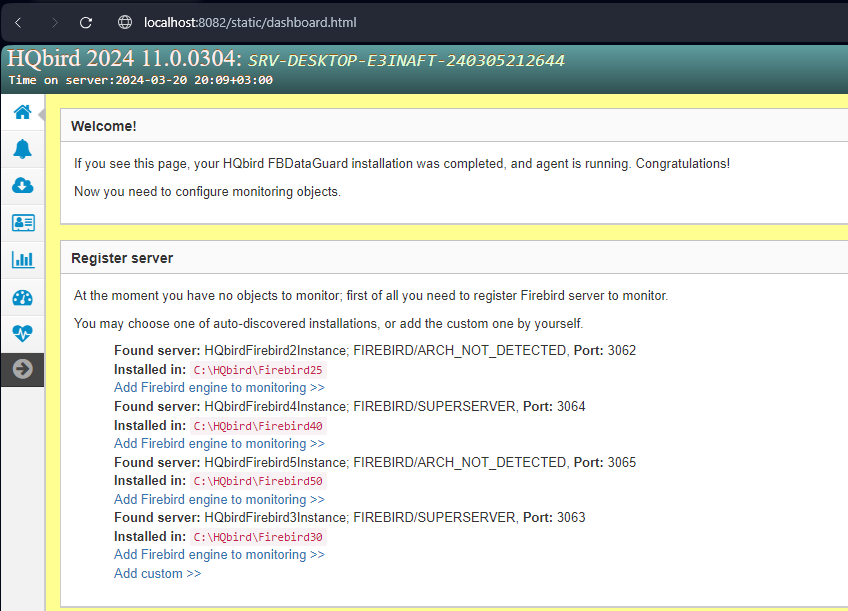The height and width of the screenshot is (611, 848).
Task: Click the HQbirdFirebird3Instance found server line
Action: [x=350, y=517]
